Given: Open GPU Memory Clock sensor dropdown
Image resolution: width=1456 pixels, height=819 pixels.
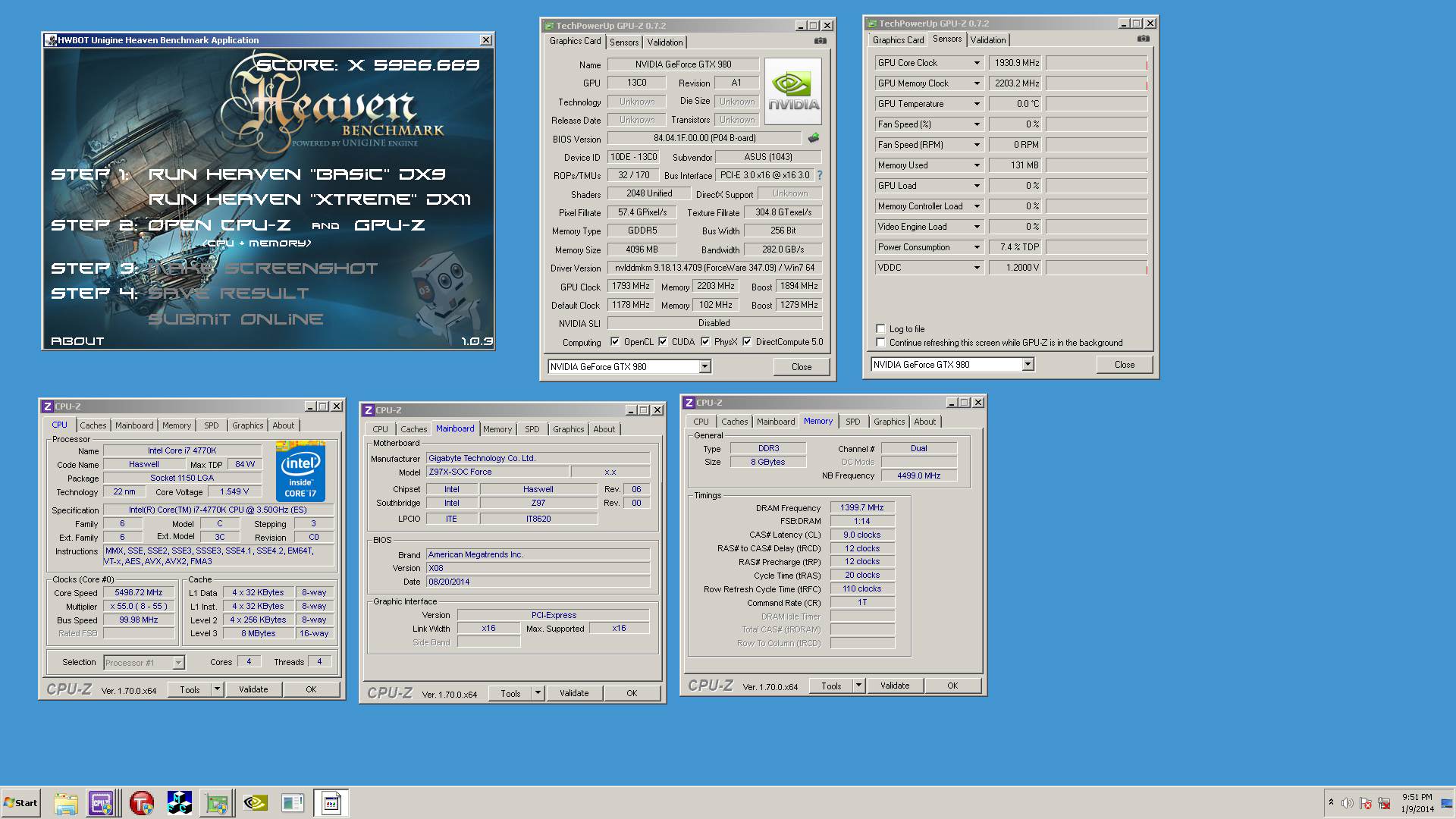Looking at the screenshot, I should 976,83.
